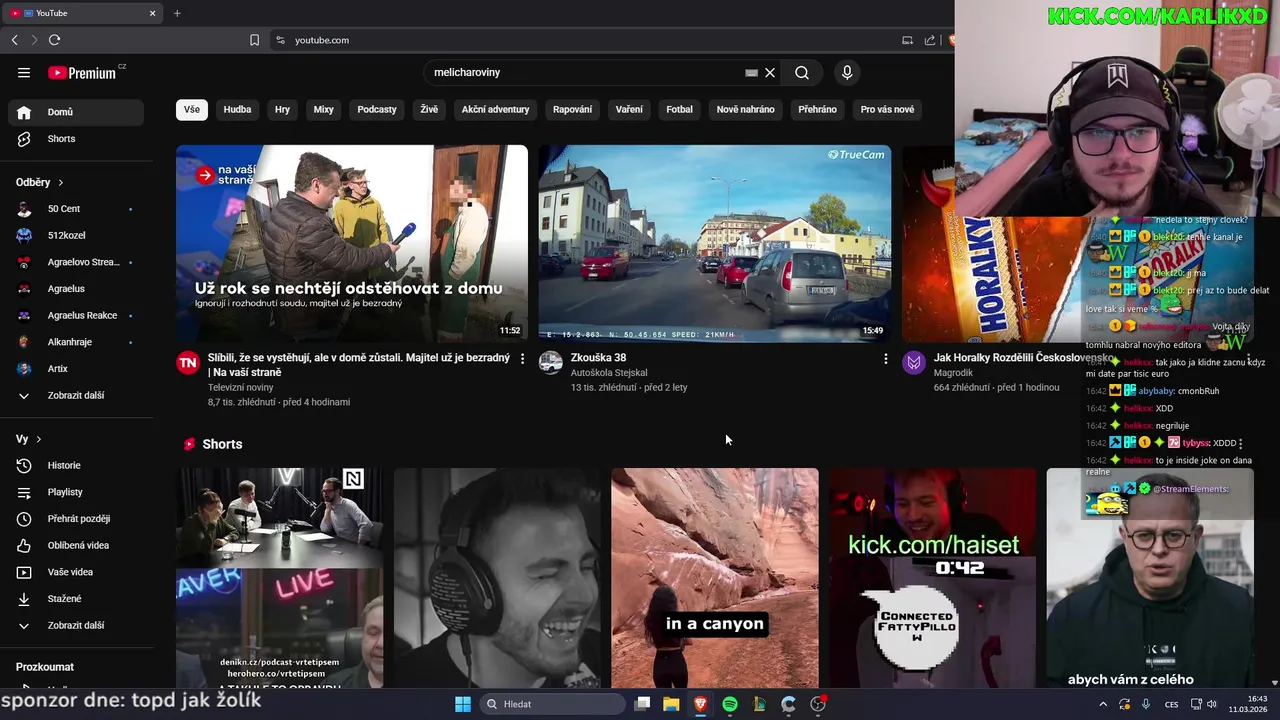This screenshot has height=720, width=1280.
Task: Open Oblíbená videa list
Action: pyautogui.click(x=76, y=545)
